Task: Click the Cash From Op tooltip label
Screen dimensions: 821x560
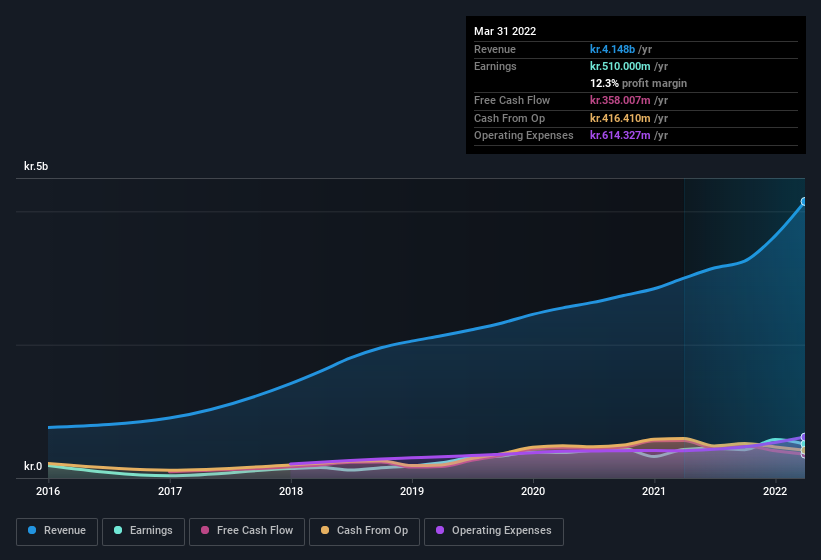Action: [x=509, y=118]
